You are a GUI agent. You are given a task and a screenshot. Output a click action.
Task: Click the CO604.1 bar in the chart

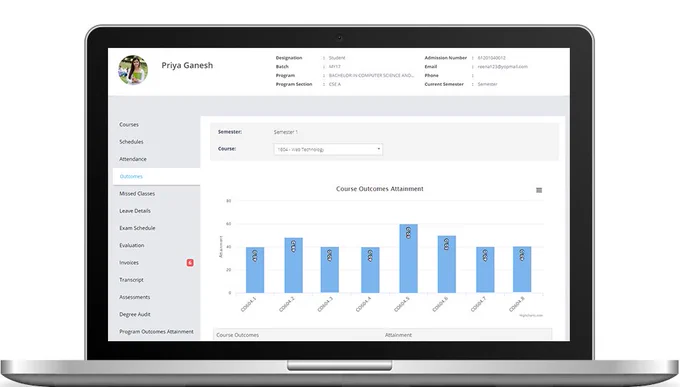(x=255, y=270)
